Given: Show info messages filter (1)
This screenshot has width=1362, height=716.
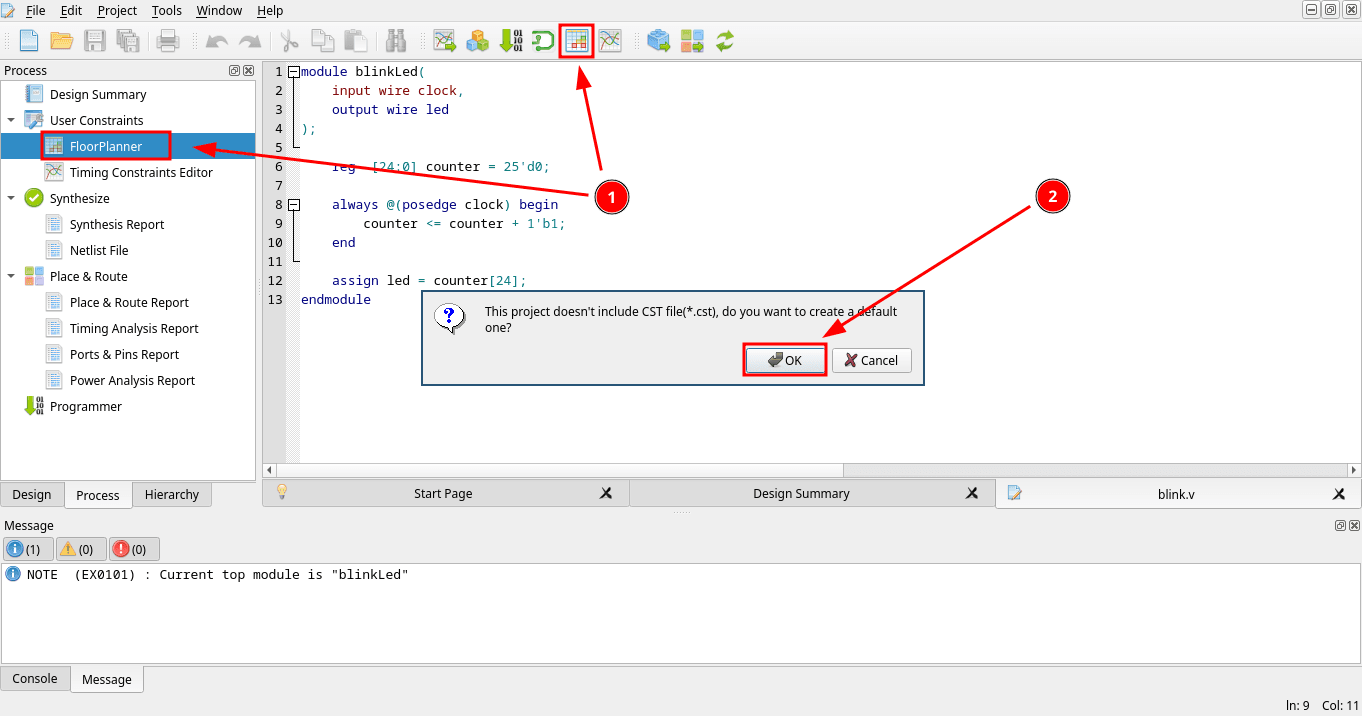Looking at the screenshot, I should point(28,549).
